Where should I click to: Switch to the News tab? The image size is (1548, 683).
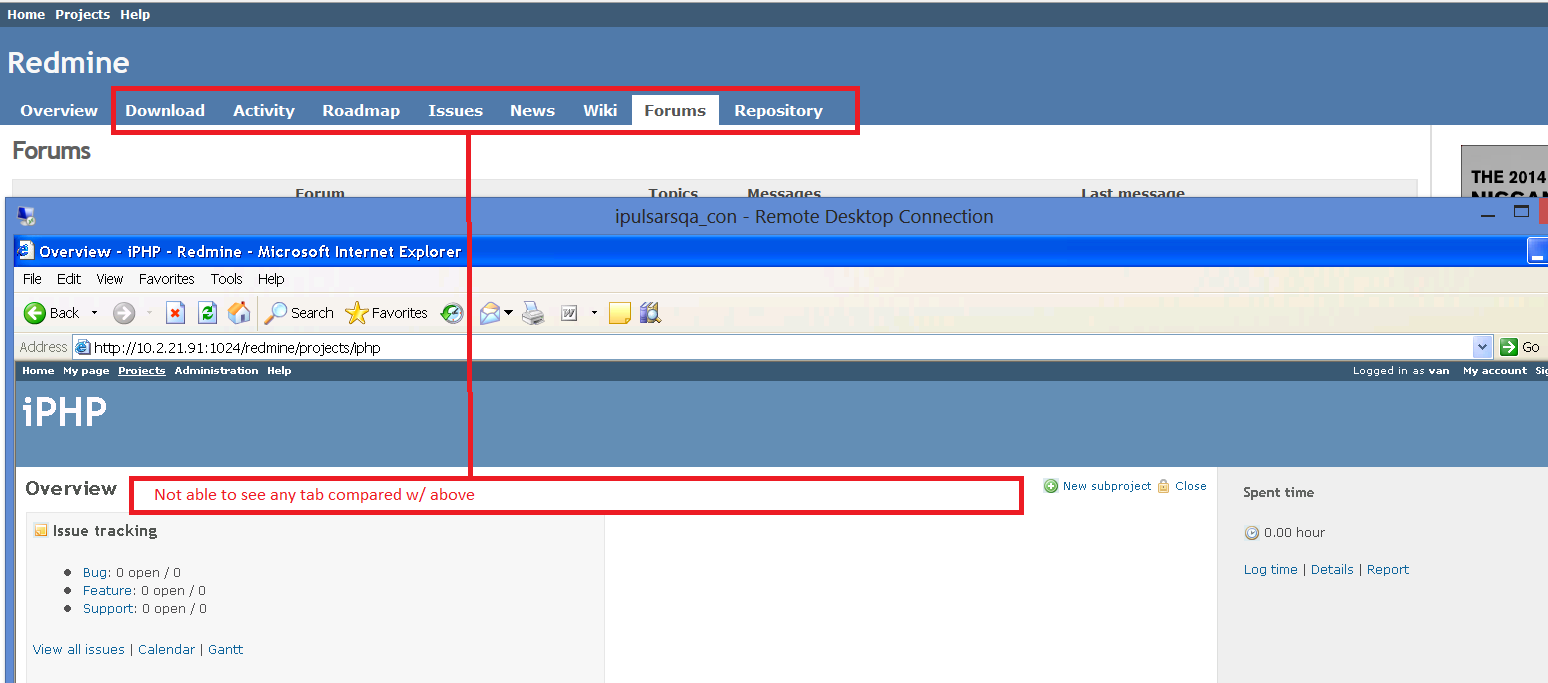[532, 111]
